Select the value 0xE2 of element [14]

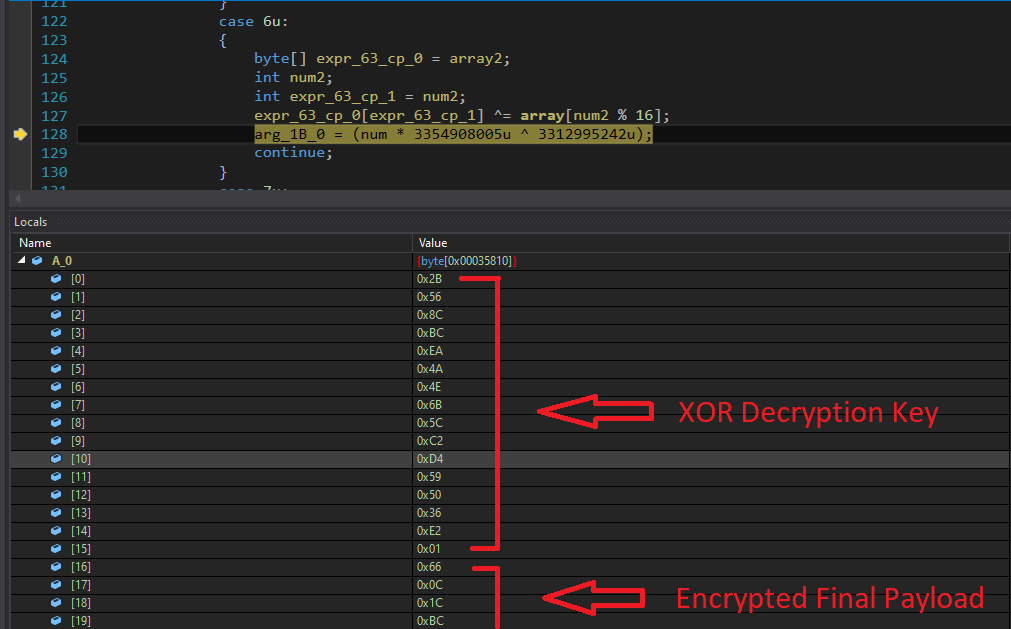click(x=429, y=531)
